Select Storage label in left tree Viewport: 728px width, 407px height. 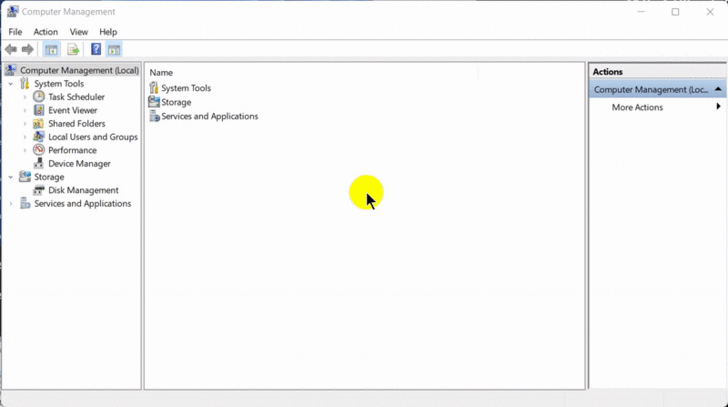[x=49, y=177]
